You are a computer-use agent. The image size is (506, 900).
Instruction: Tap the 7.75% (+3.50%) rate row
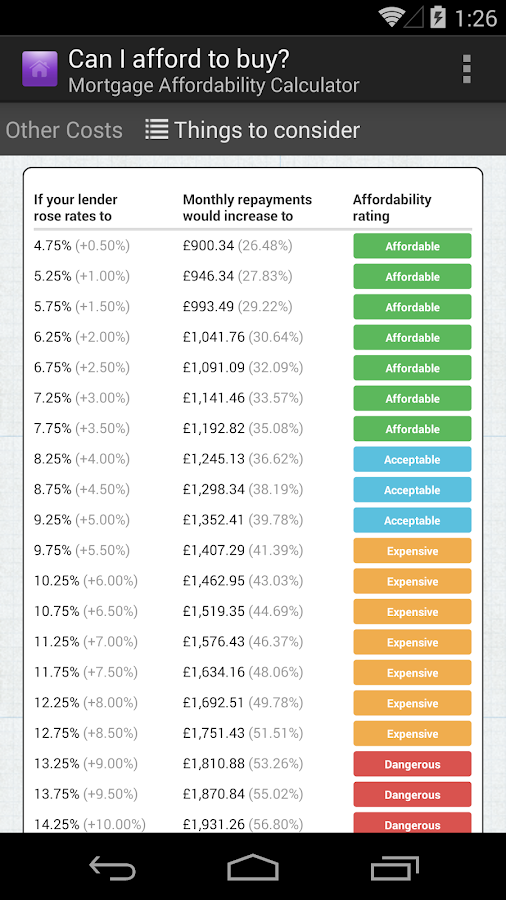252,429
